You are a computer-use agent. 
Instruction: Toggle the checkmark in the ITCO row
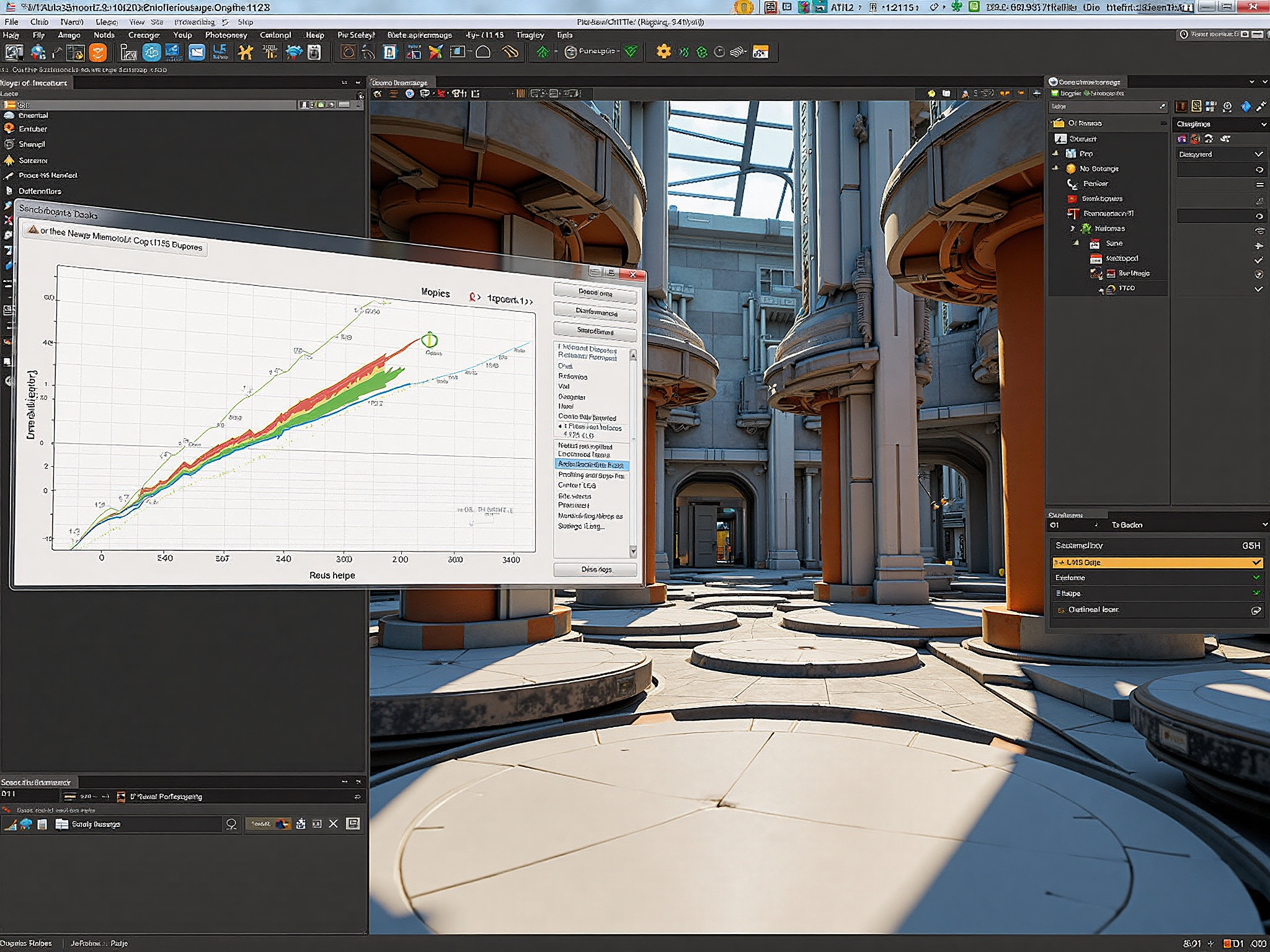coord(1258,289)
